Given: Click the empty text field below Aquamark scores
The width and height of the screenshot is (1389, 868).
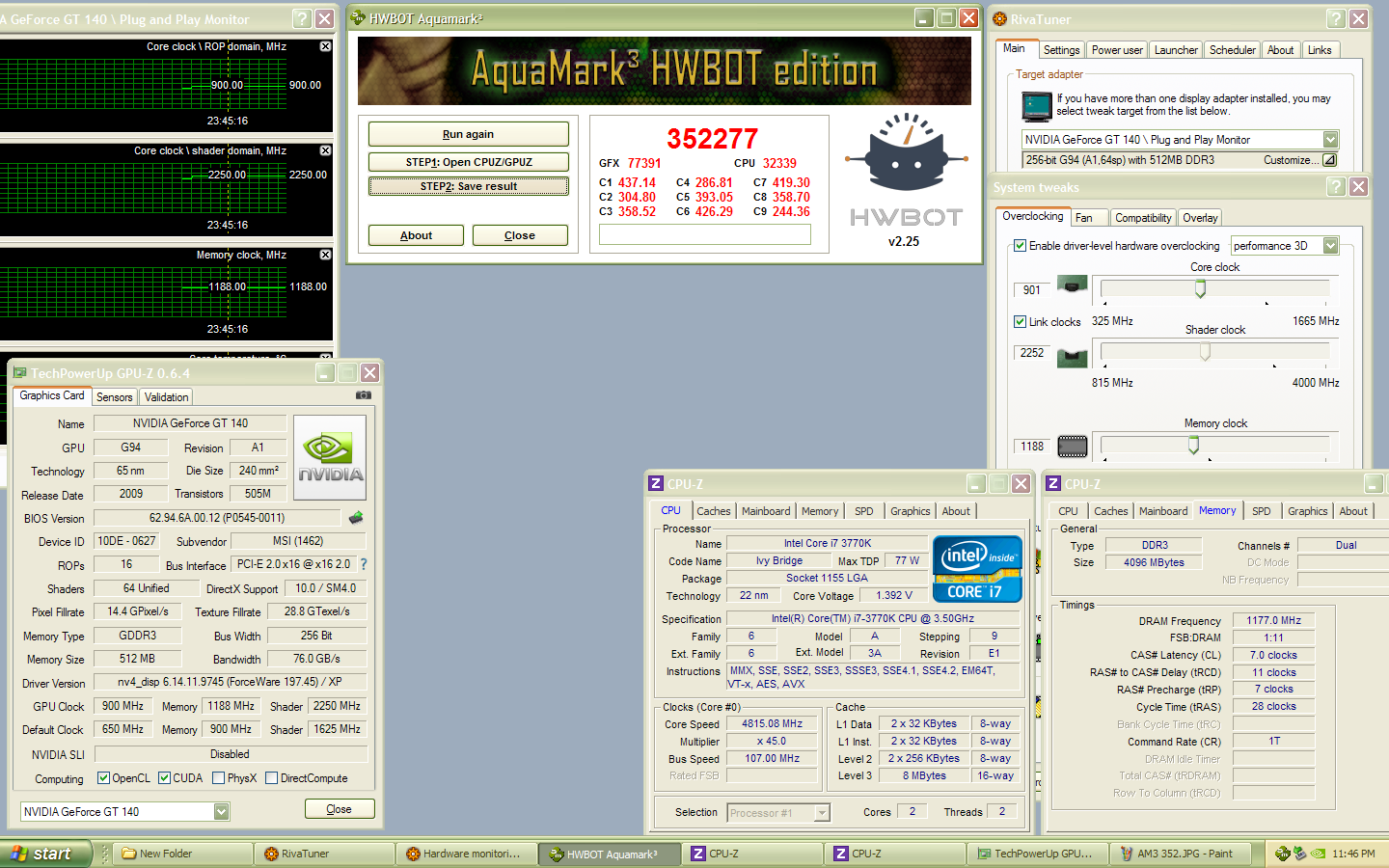Looking at the screenshot, I should pos(705,234).
